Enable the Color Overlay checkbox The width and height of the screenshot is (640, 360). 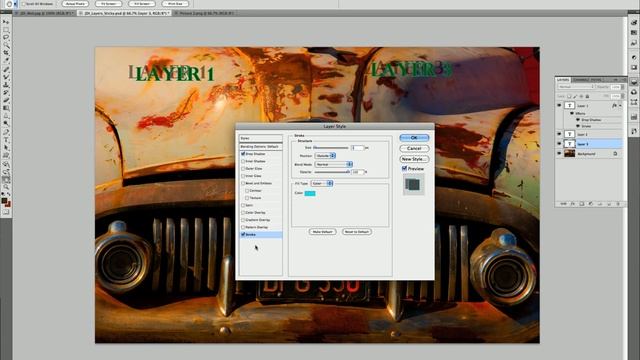(x=243, y=213)
